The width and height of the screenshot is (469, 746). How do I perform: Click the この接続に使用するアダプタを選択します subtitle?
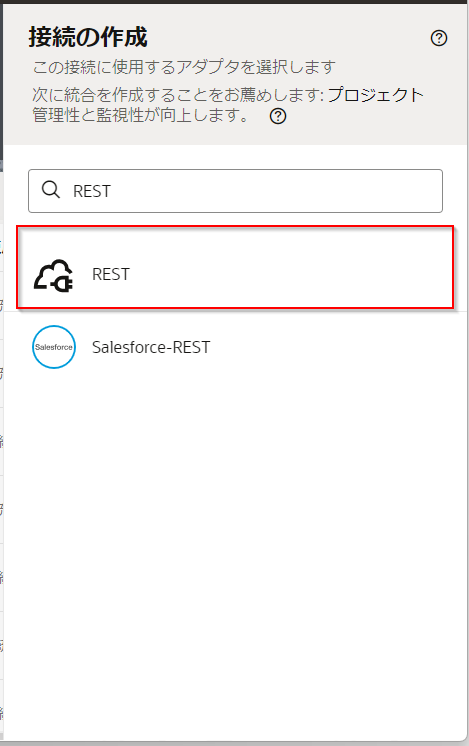(184, 67)
